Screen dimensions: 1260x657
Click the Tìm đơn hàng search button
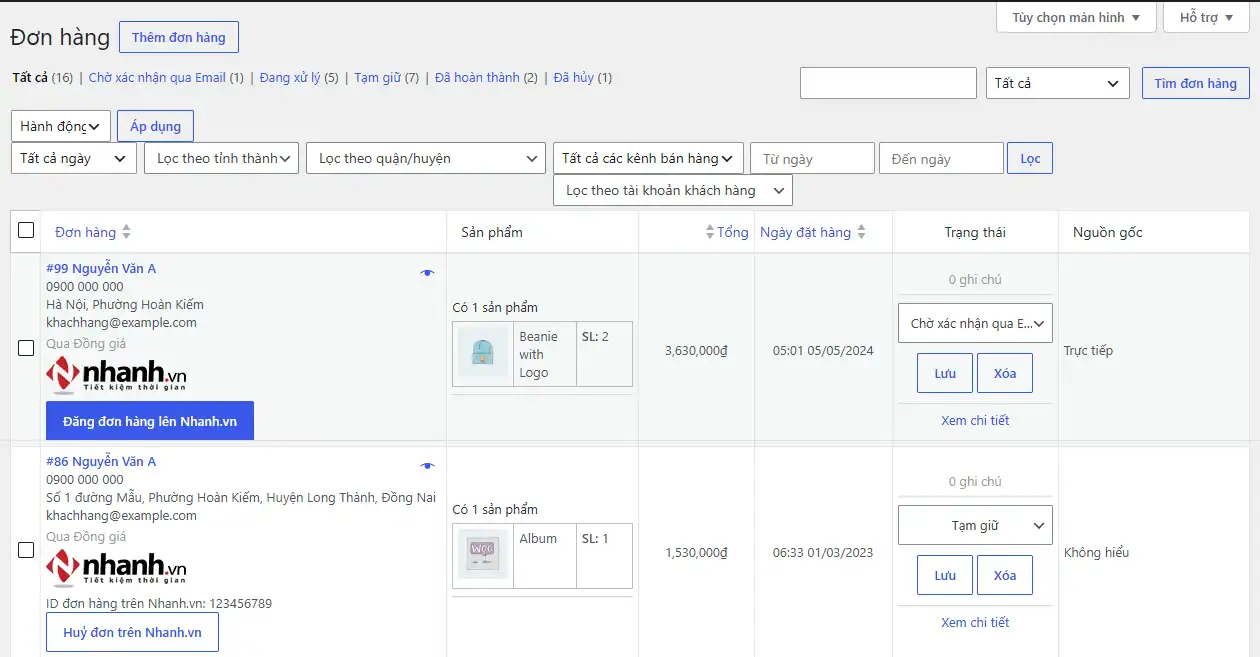pos(1195,83)
